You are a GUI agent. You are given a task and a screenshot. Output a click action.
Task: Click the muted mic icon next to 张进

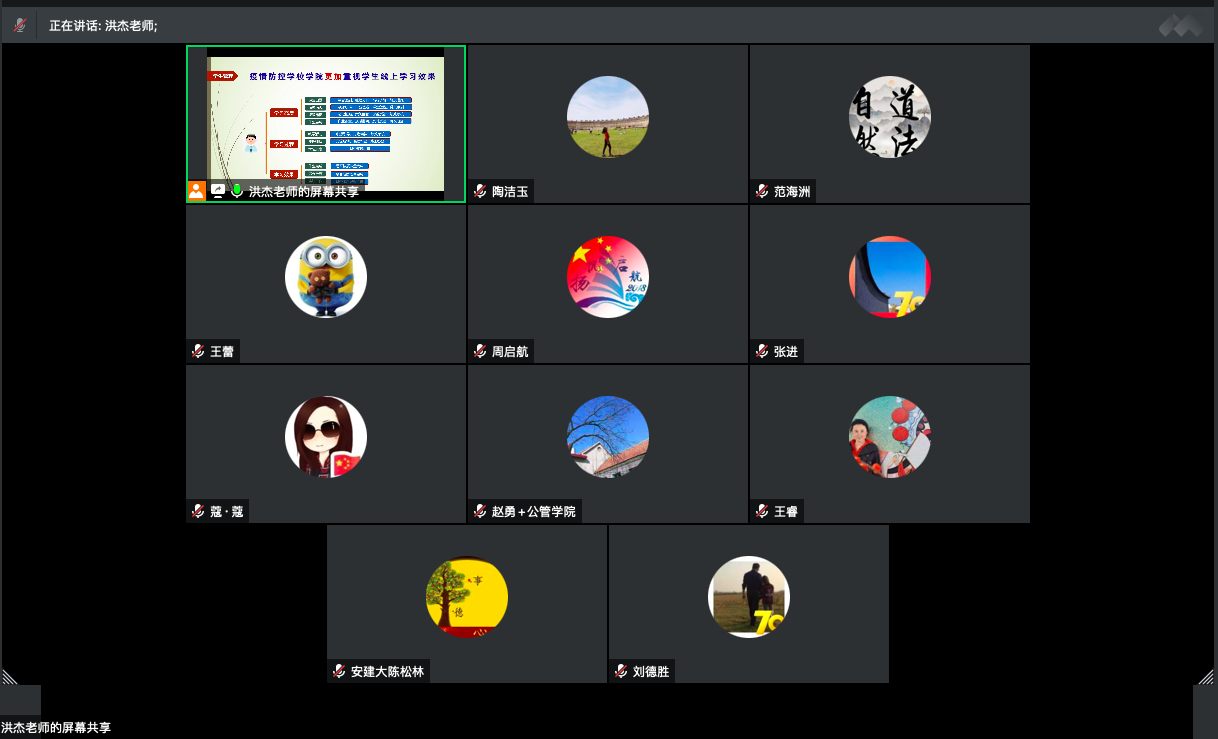coord(763,351)
